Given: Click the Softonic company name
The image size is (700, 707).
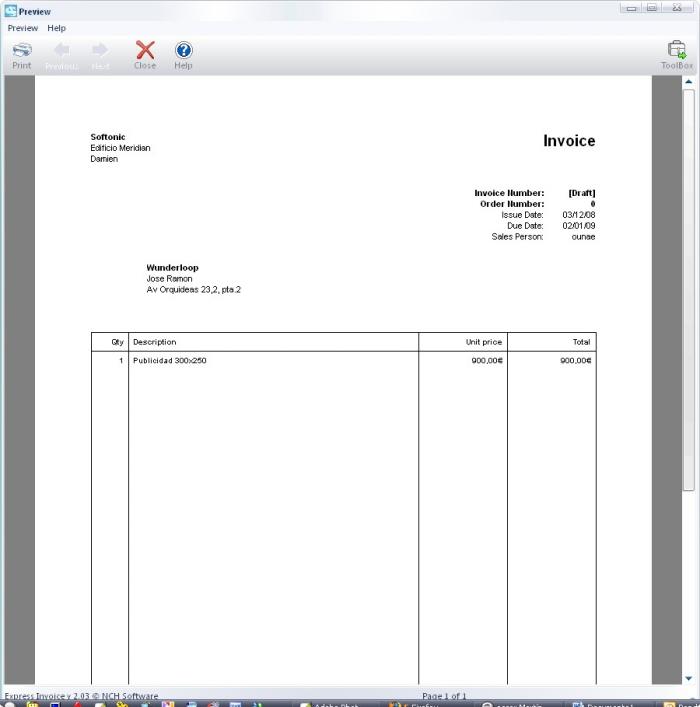Looking at the screenshot, I should pyautogui.click(x=108, y=137).
